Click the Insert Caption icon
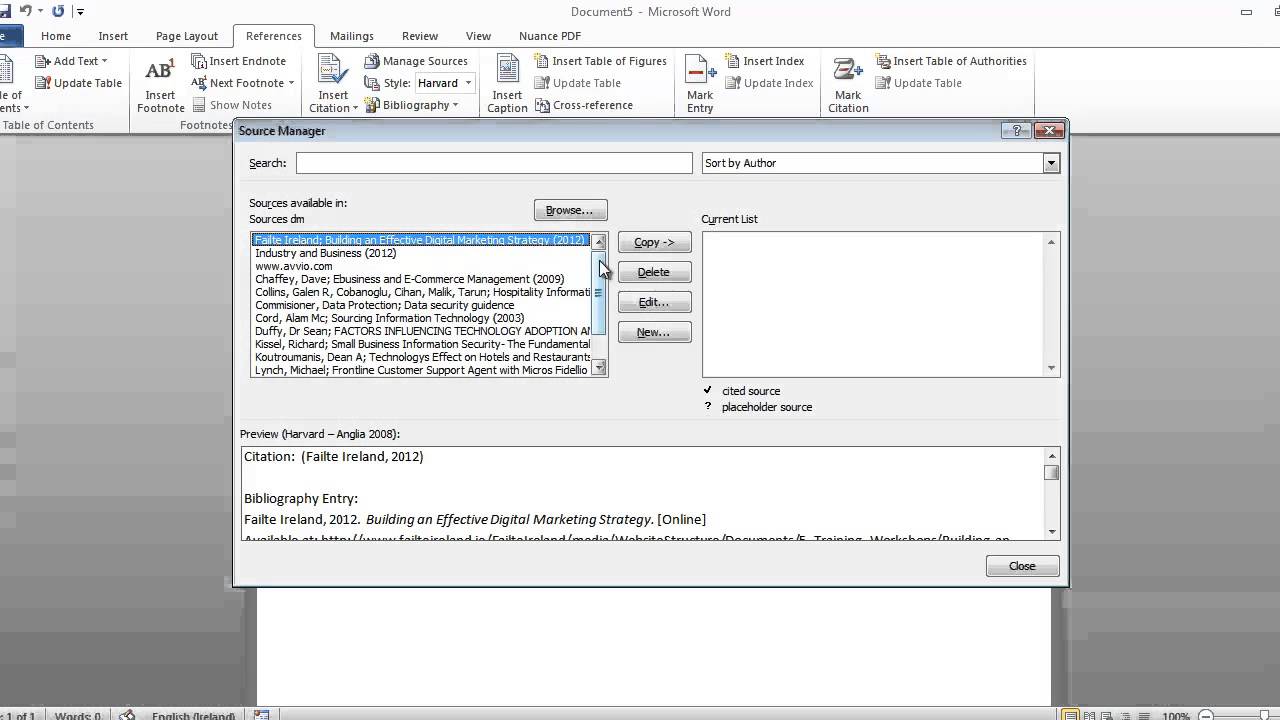Image resolution: width=1280 pixels, height=720 pixels. click(508, 70)
